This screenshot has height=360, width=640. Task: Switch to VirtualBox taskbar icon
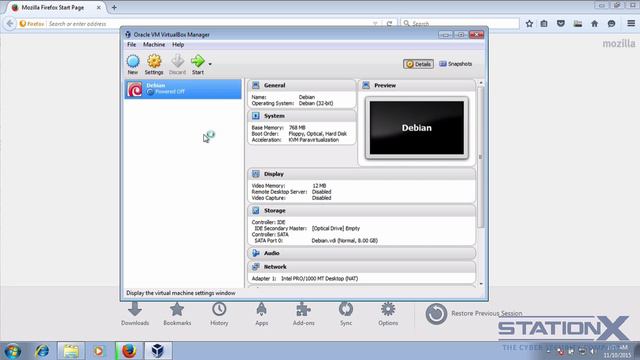pos(158,351)
